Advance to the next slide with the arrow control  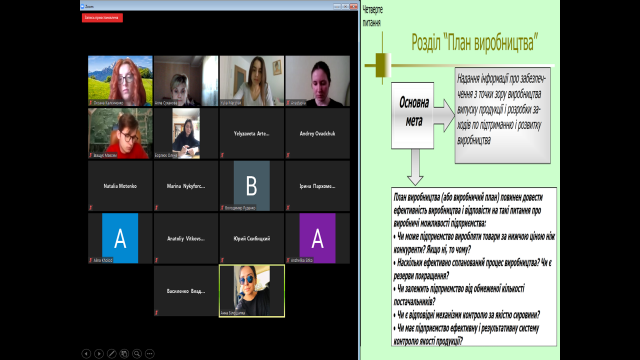click(99, 353)
